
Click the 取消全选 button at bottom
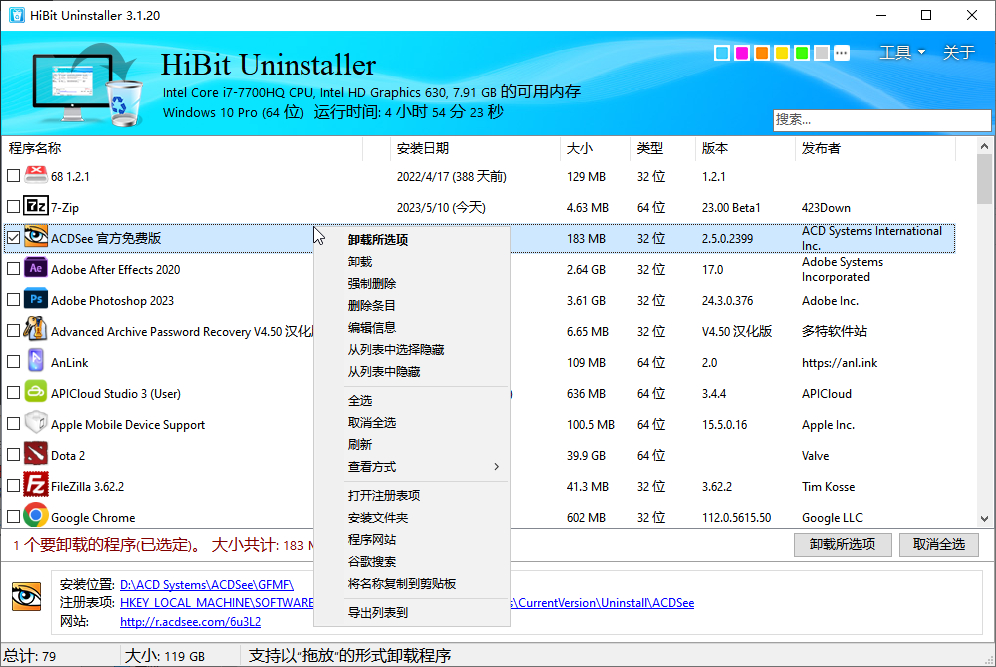[938, 544]
